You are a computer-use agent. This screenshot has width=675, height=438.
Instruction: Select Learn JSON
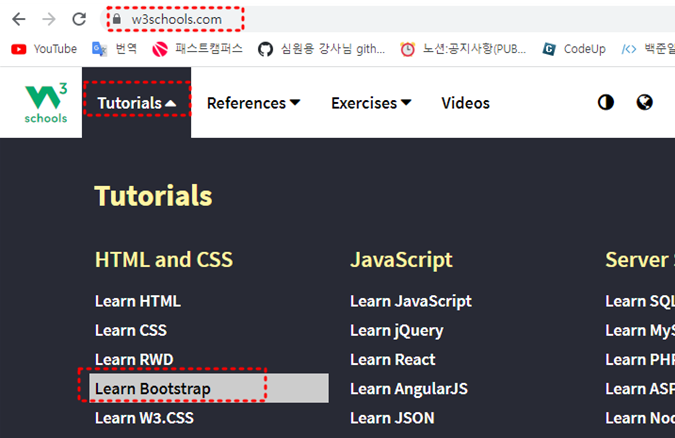tap(392, 418)
